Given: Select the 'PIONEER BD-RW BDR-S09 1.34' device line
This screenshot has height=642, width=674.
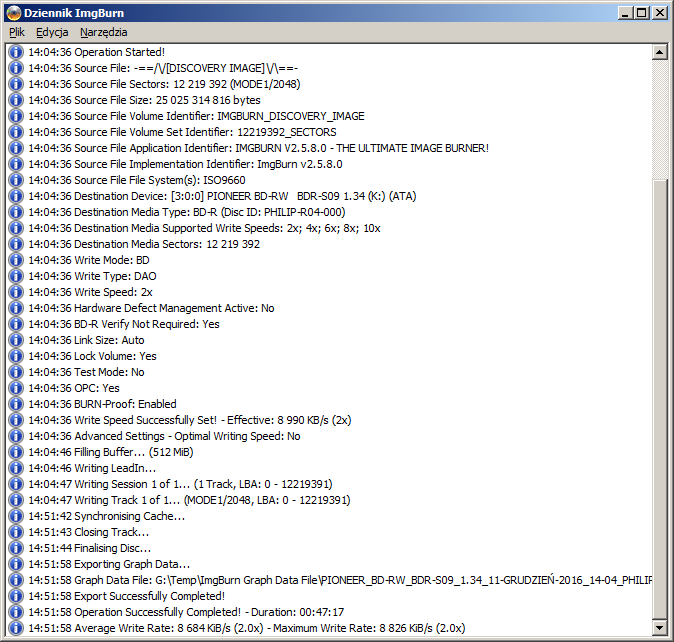Looking at the screenshot, I should [x=222, y=196].
